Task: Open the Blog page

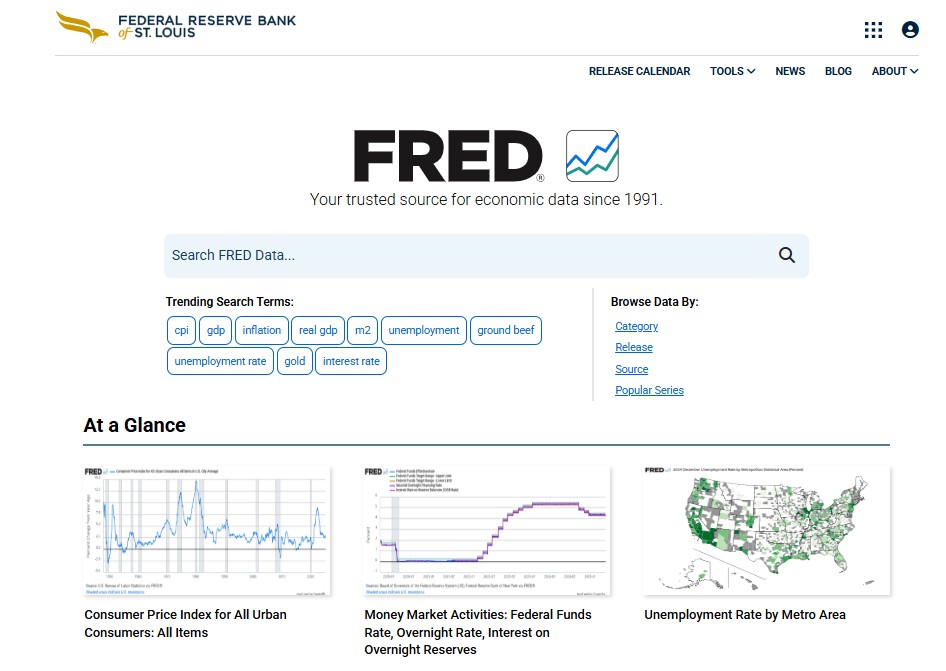Action: click(x=838, y=71)
